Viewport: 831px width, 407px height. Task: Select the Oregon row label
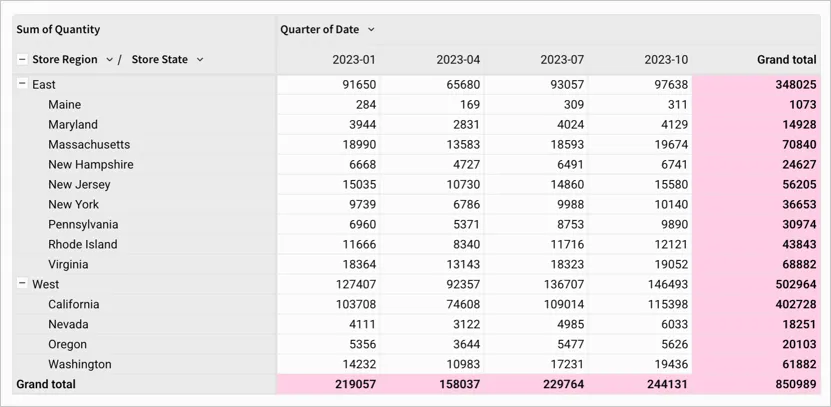click(67, 344)
